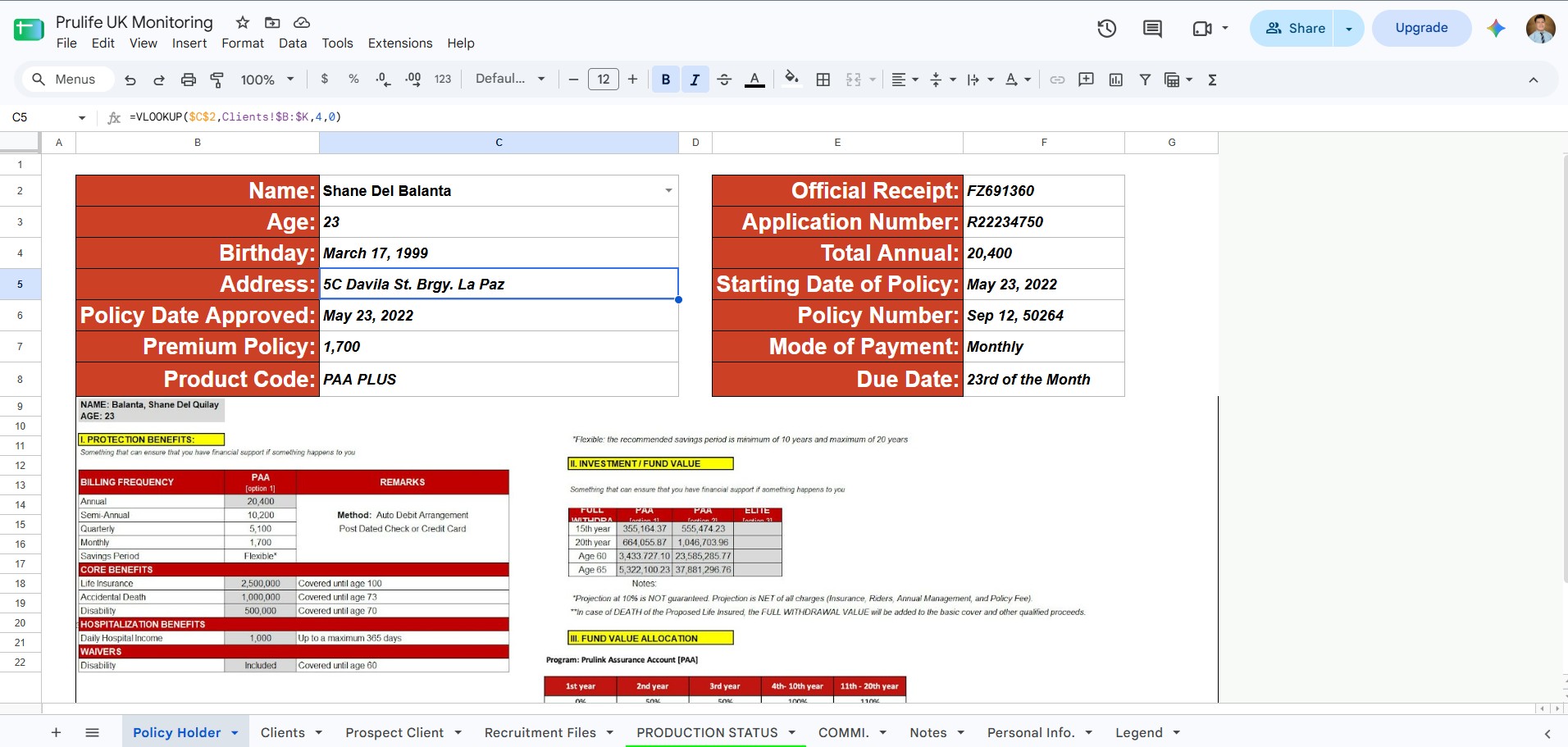Click the Upgrade button

[x=1422, y=28]
